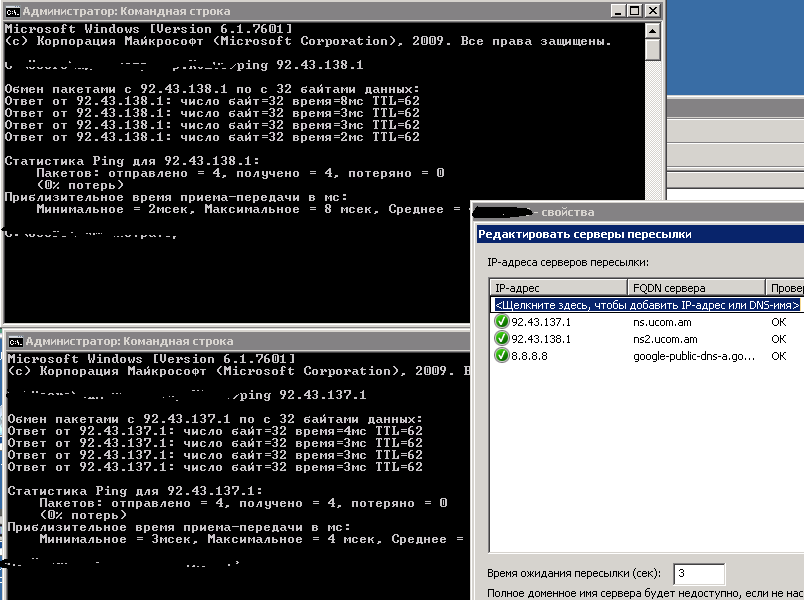Click the row to add IP address or DNS name
Screen dimensions: 804x600
pyautogui.click(x=647, y=305)
